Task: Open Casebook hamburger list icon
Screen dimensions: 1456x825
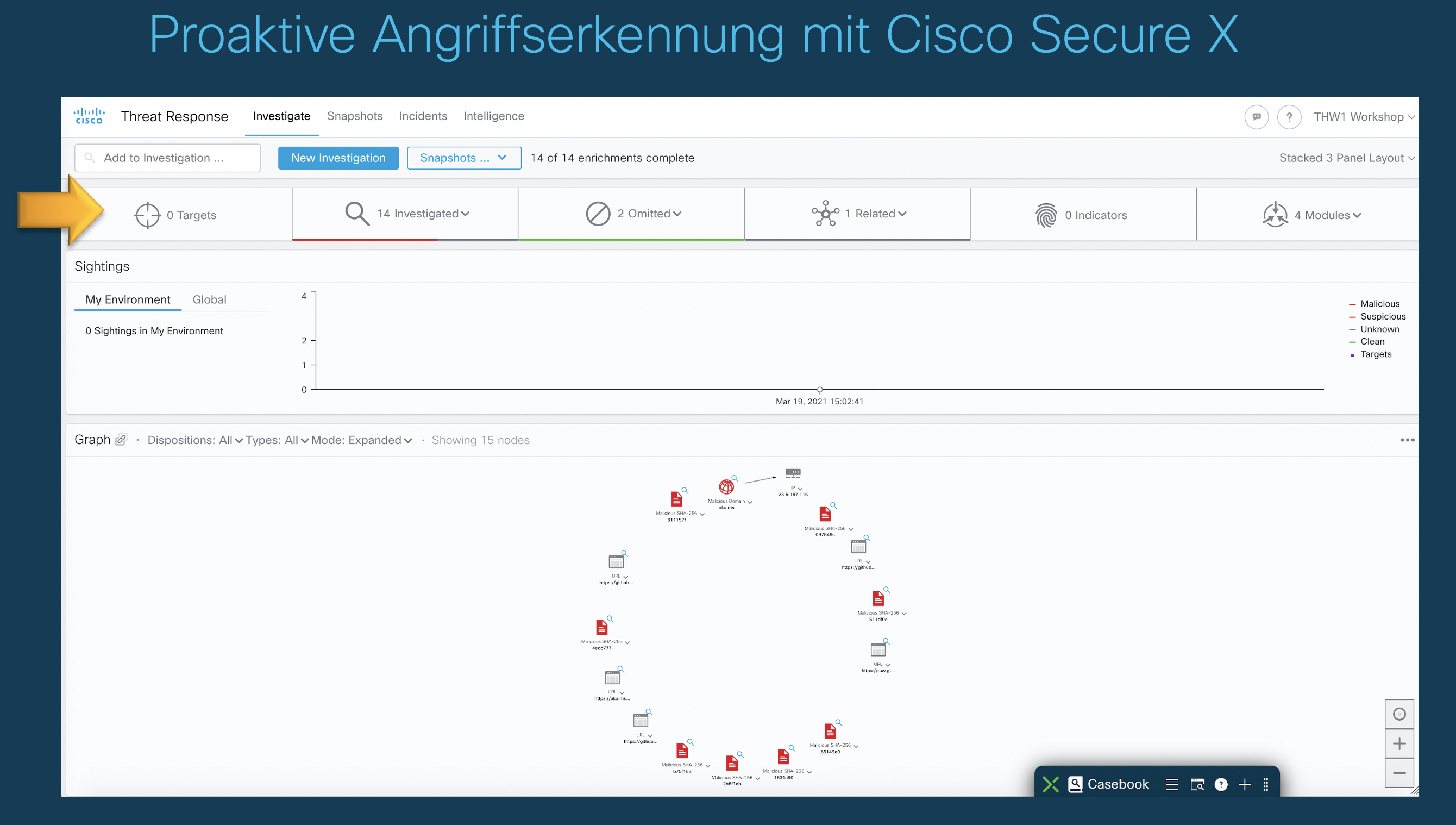Action: point(1172,784)
